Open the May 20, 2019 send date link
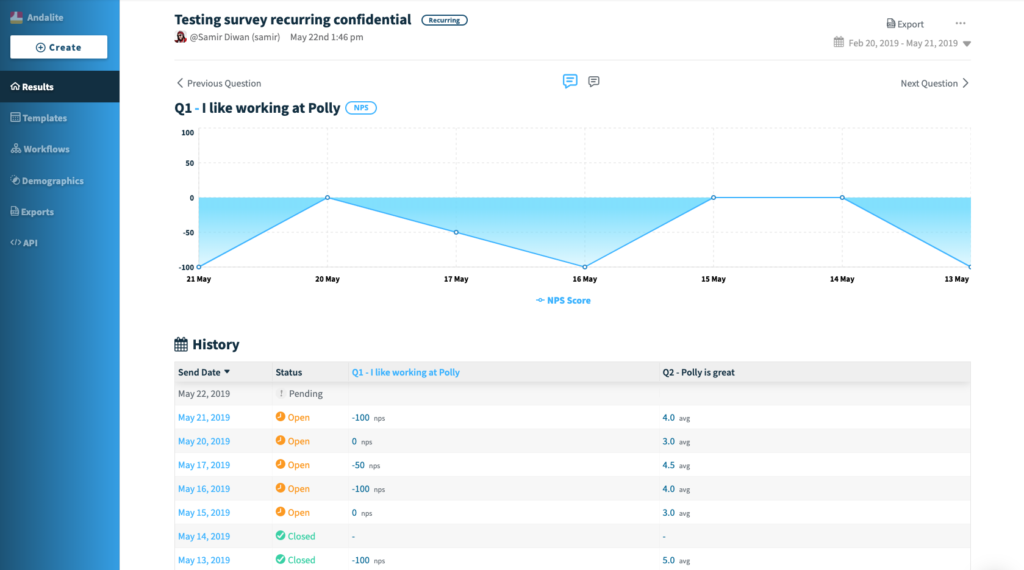 [204, 441]
